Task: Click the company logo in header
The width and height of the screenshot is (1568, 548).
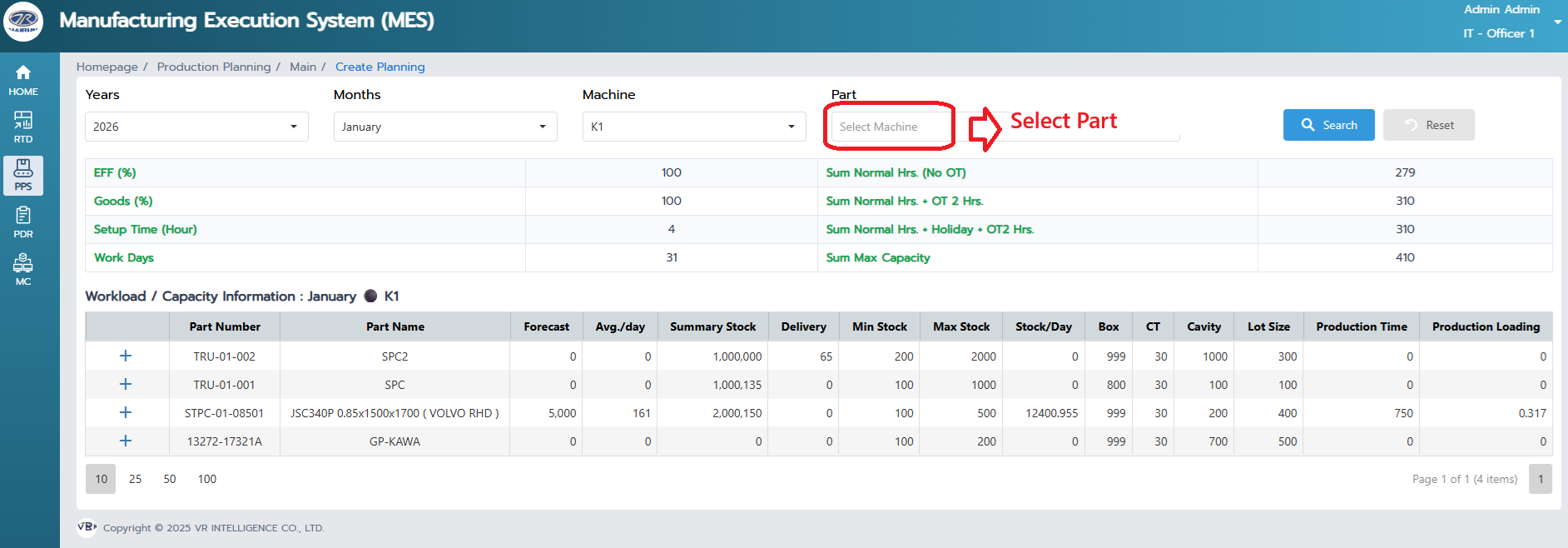Action: point(23,21)
